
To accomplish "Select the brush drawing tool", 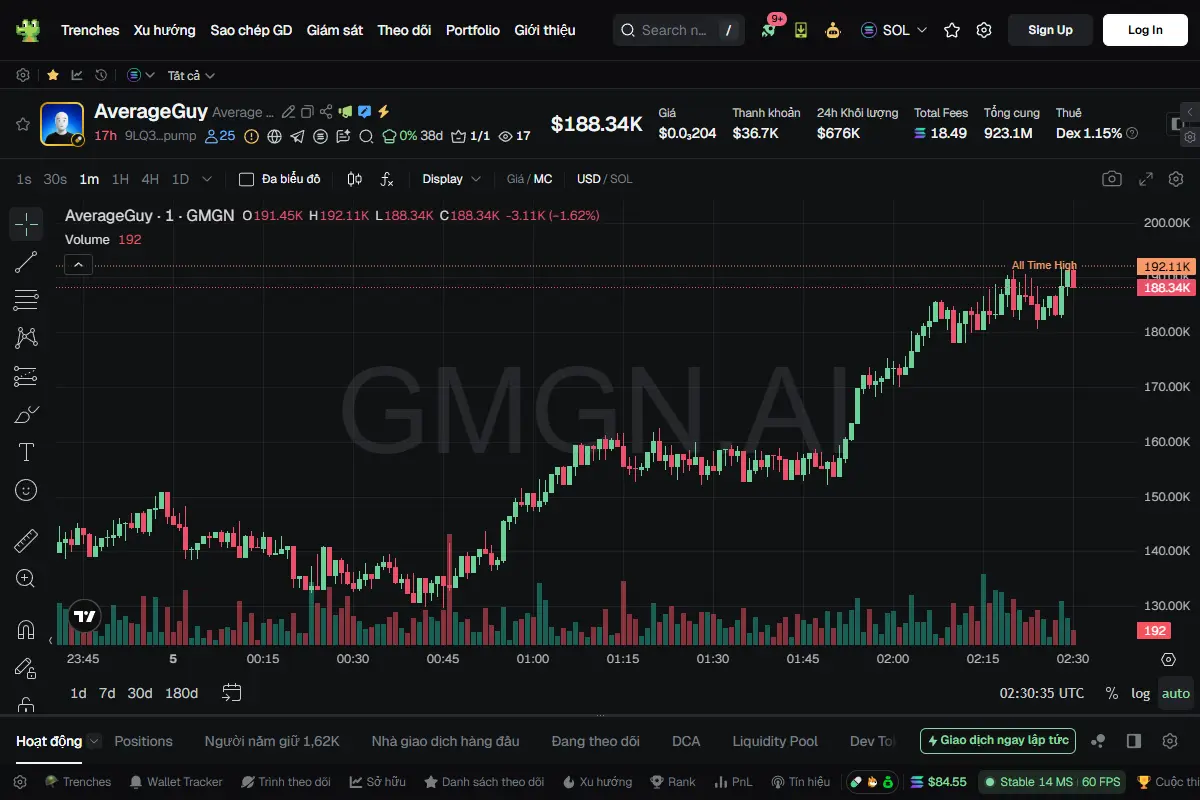I will click(26, 414).
